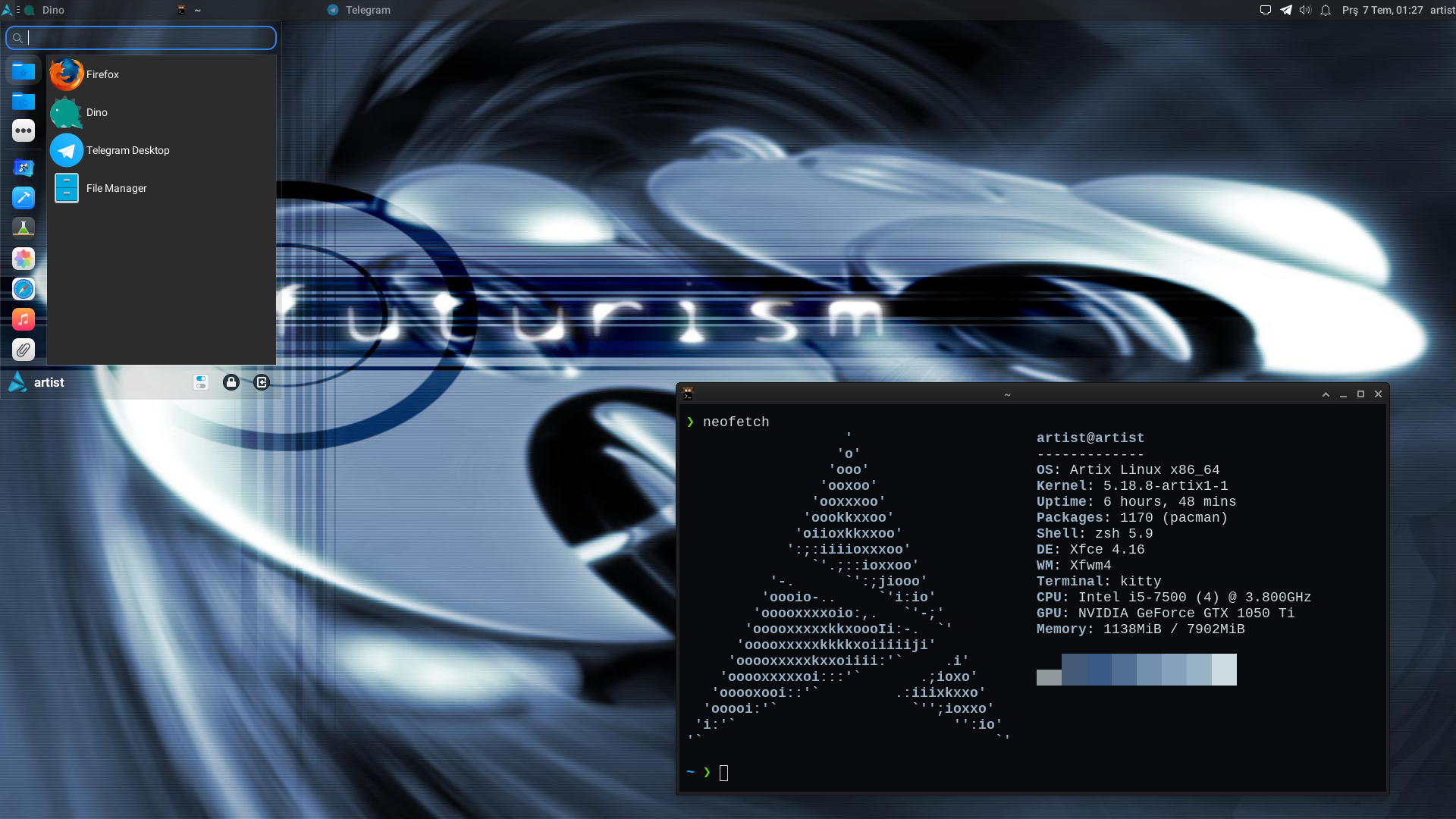
Task: Click the Uptime: 6 hours, 48 mins line
Action: 1137,501
